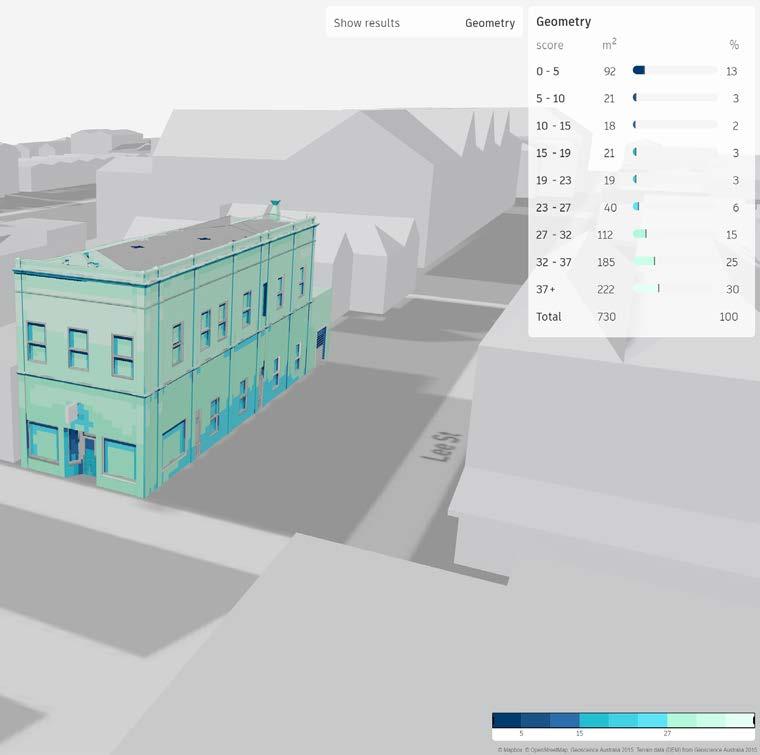This screenshot has height=755, width=760.
Task: Select the '10 - 15' score range label
Action: (553, 126)
